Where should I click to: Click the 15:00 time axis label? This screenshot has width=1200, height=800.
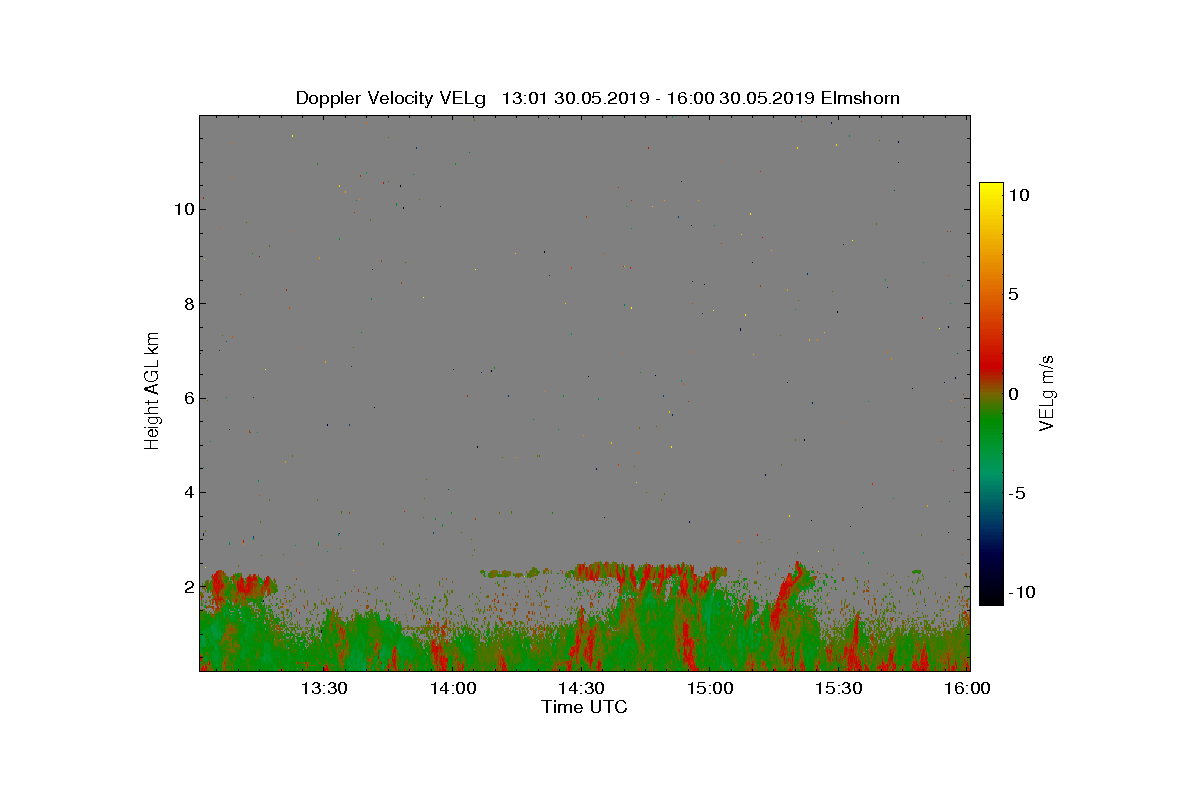(711, 689)
